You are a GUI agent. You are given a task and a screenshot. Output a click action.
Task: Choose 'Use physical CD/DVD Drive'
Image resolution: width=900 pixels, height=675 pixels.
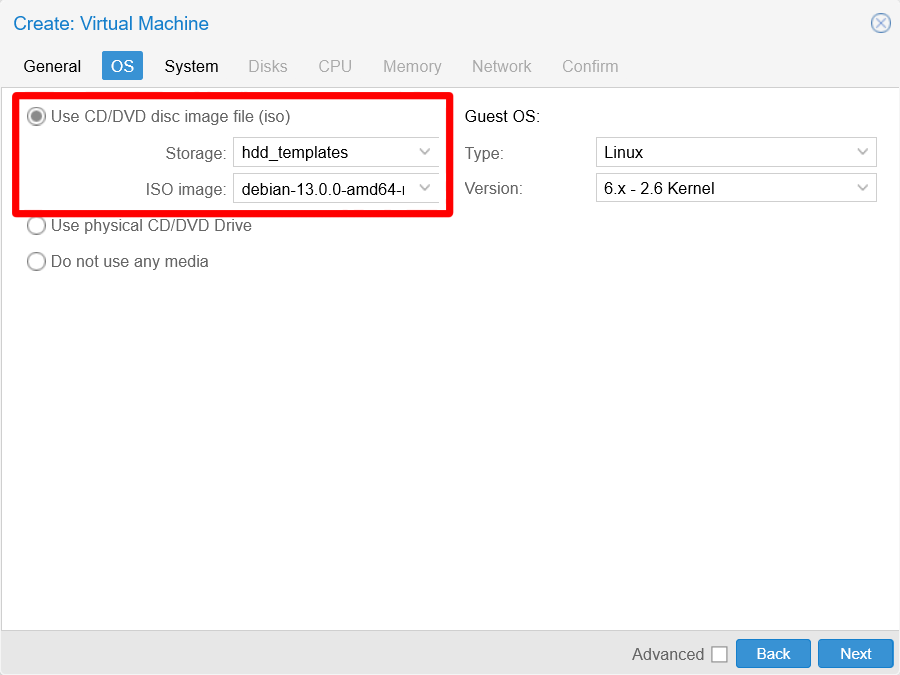[x=36, y=226]
